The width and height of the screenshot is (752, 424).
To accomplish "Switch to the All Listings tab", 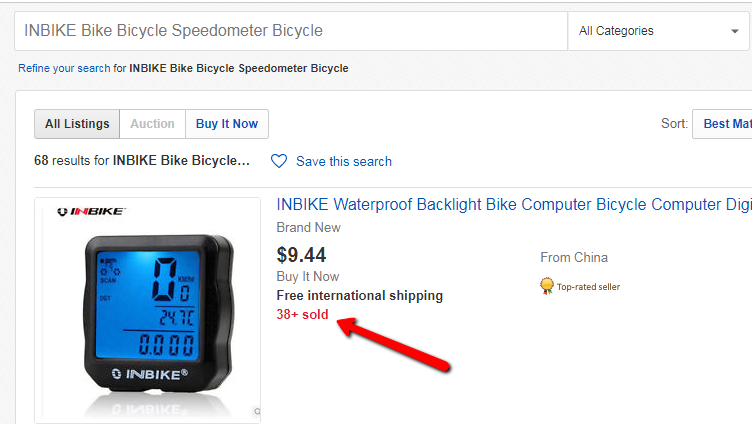I will tap(77, 124).
